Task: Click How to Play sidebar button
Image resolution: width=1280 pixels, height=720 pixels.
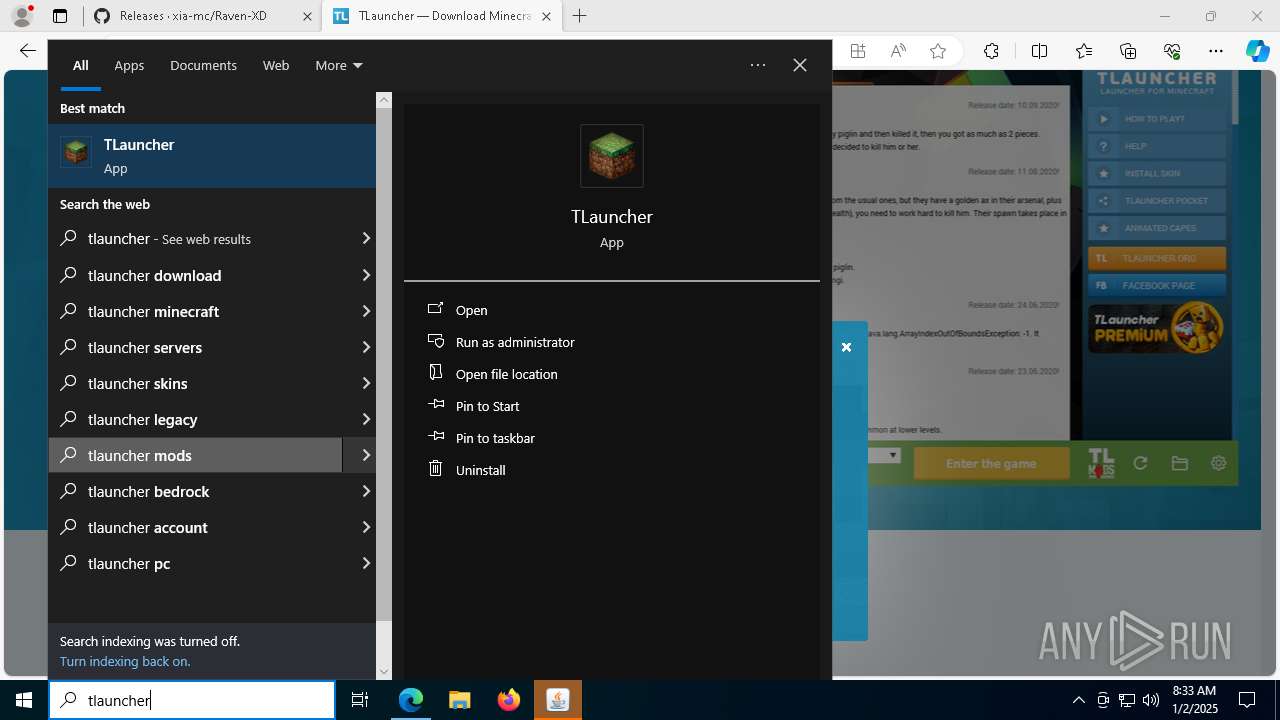Action: click(x=1157, y=118)
